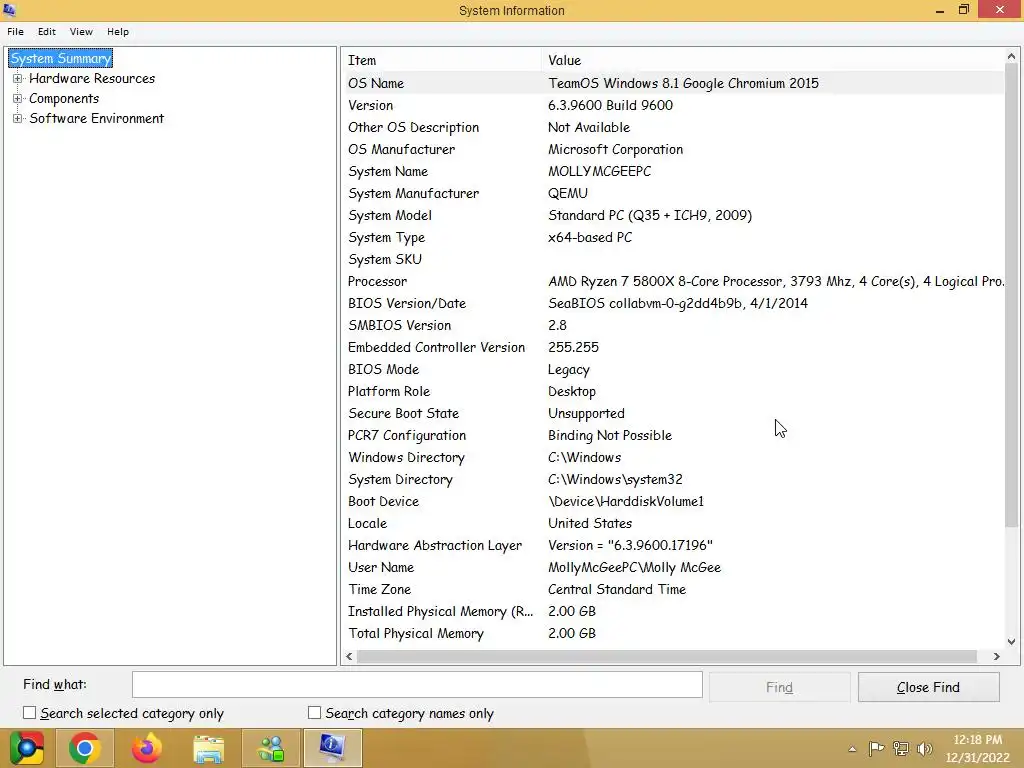
Task: Click the Find what input field
Action: click(x=417, y=685)
